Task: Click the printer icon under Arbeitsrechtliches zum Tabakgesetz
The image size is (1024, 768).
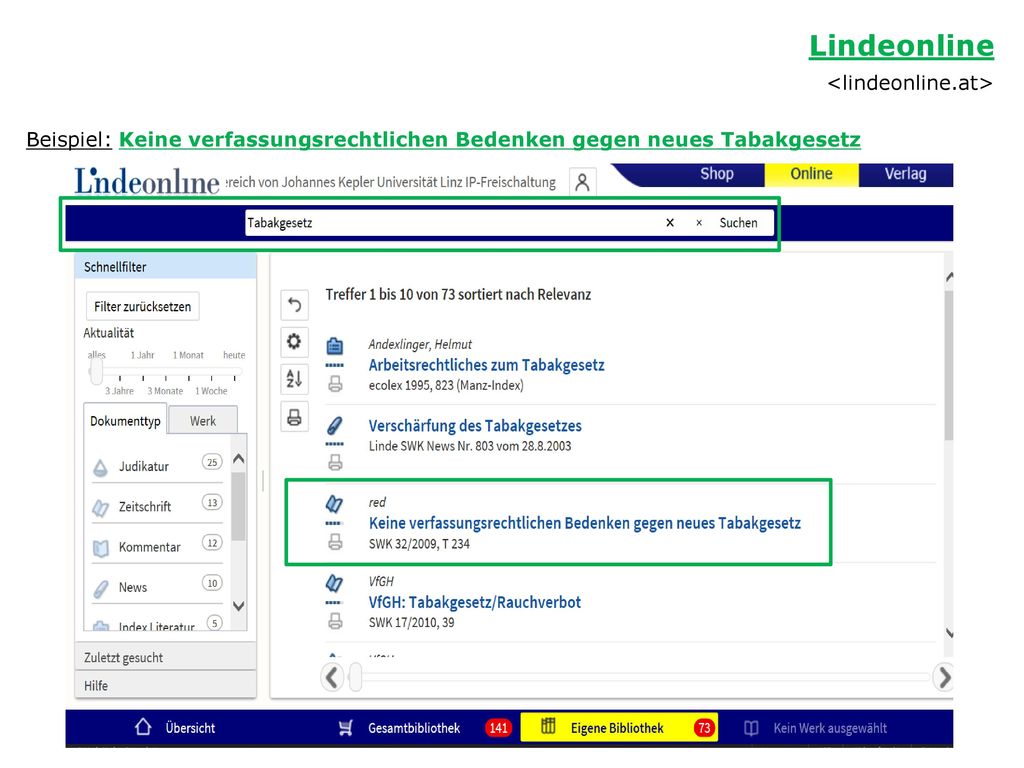Action: click(x=335, y=384)
